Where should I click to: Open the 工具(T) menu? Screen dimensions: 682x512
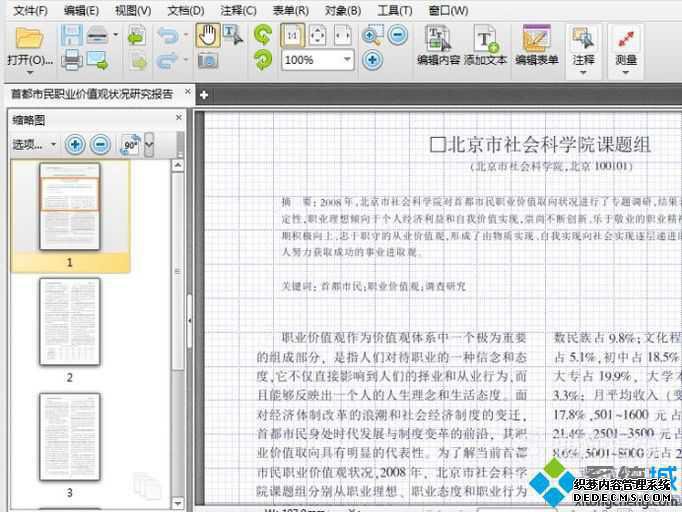[394, 10]
